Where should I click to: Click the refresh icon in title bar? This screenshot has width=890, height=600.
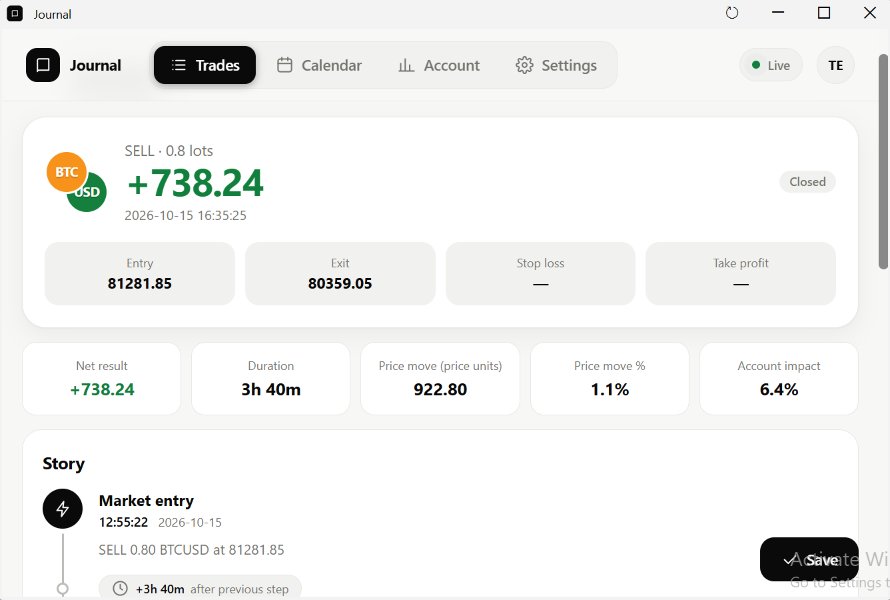[732, 13]
